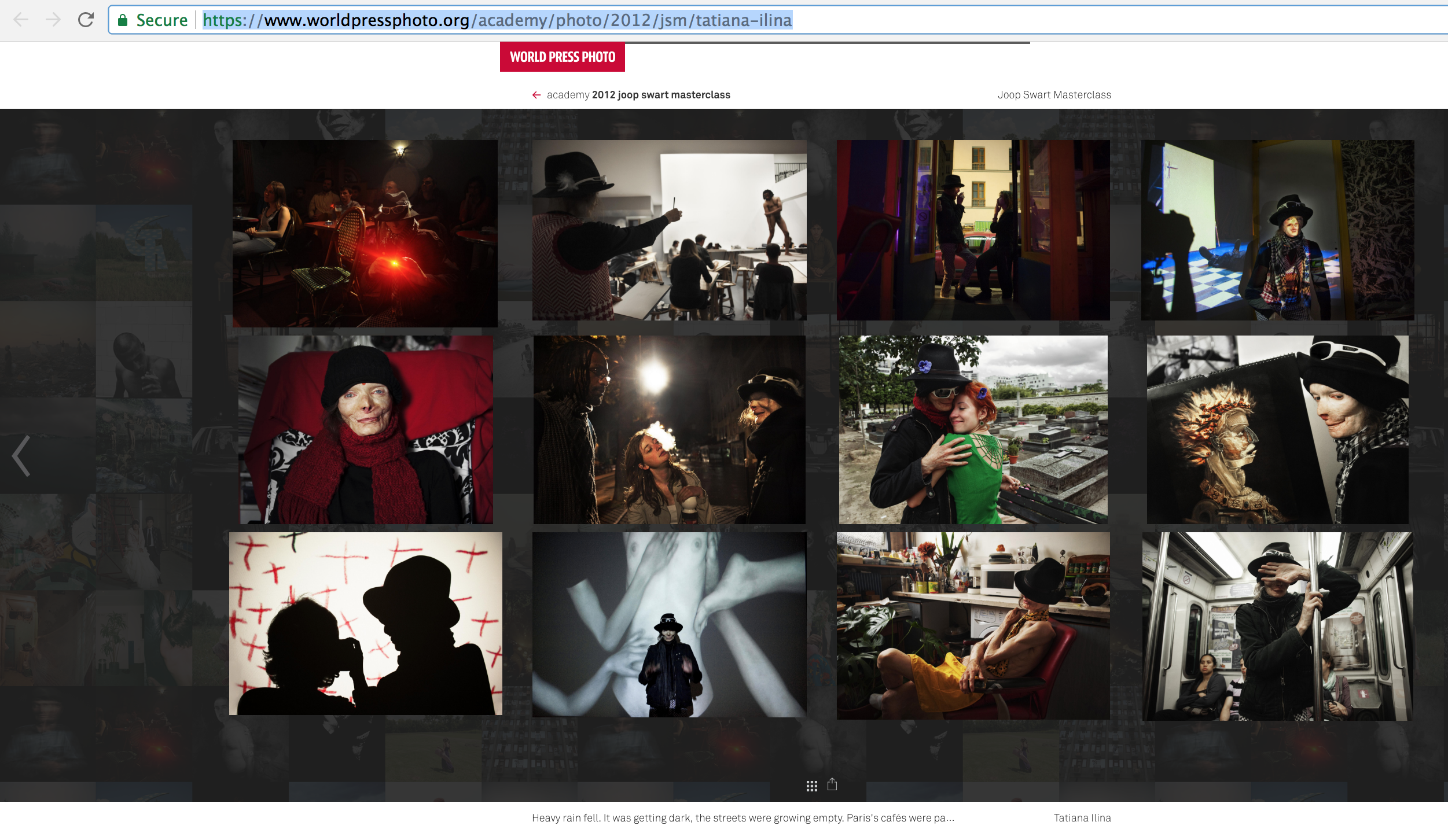Open the kitchen yellow dress photo

coord(973,626)
